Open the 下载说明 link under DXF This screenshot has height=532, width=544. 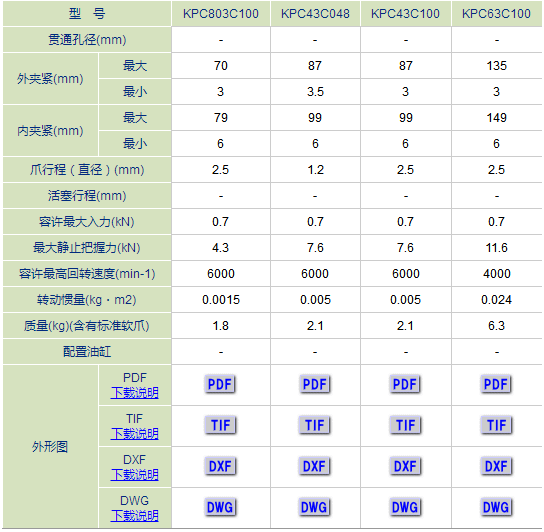click(x=135, y=475)
